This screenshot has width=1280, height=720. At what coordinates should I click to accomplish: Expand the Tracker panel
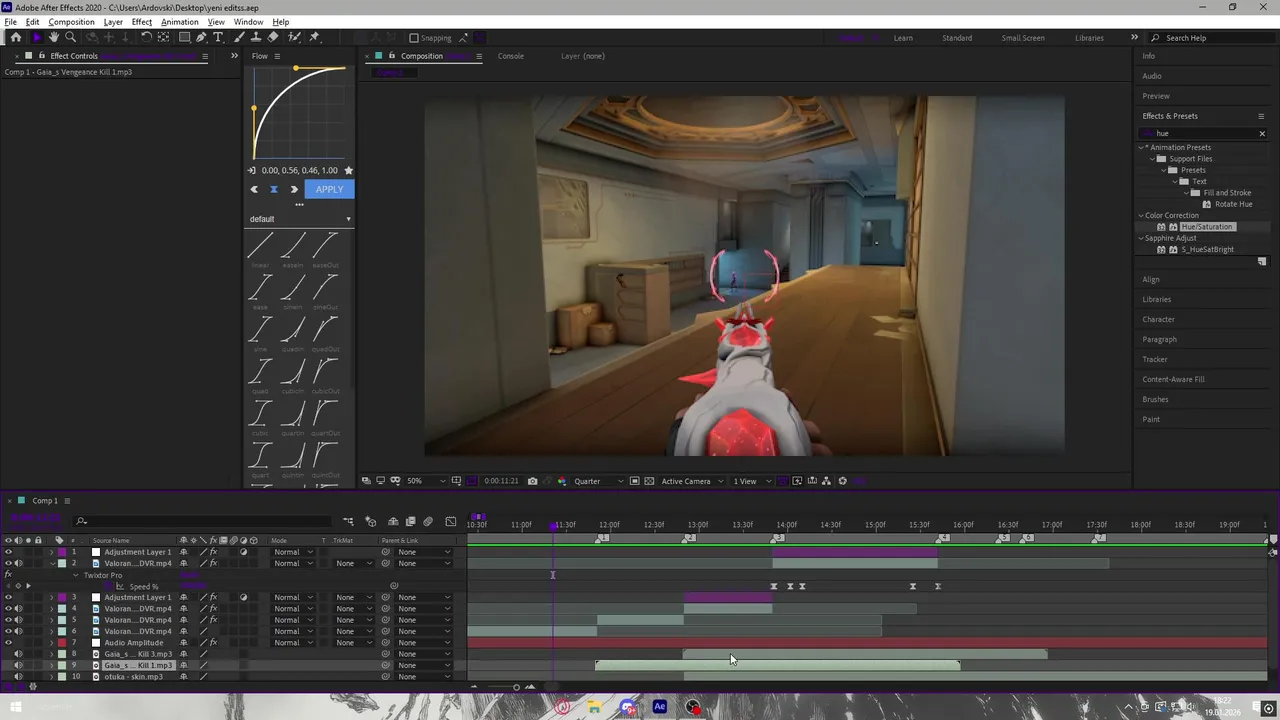point(1155,359)
